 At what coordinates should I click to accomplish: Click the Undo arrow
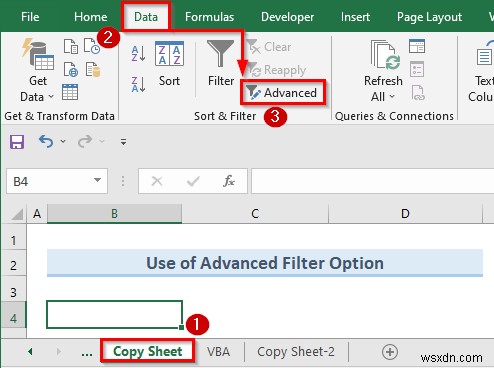pyautogui.click(x=46, y=142)
